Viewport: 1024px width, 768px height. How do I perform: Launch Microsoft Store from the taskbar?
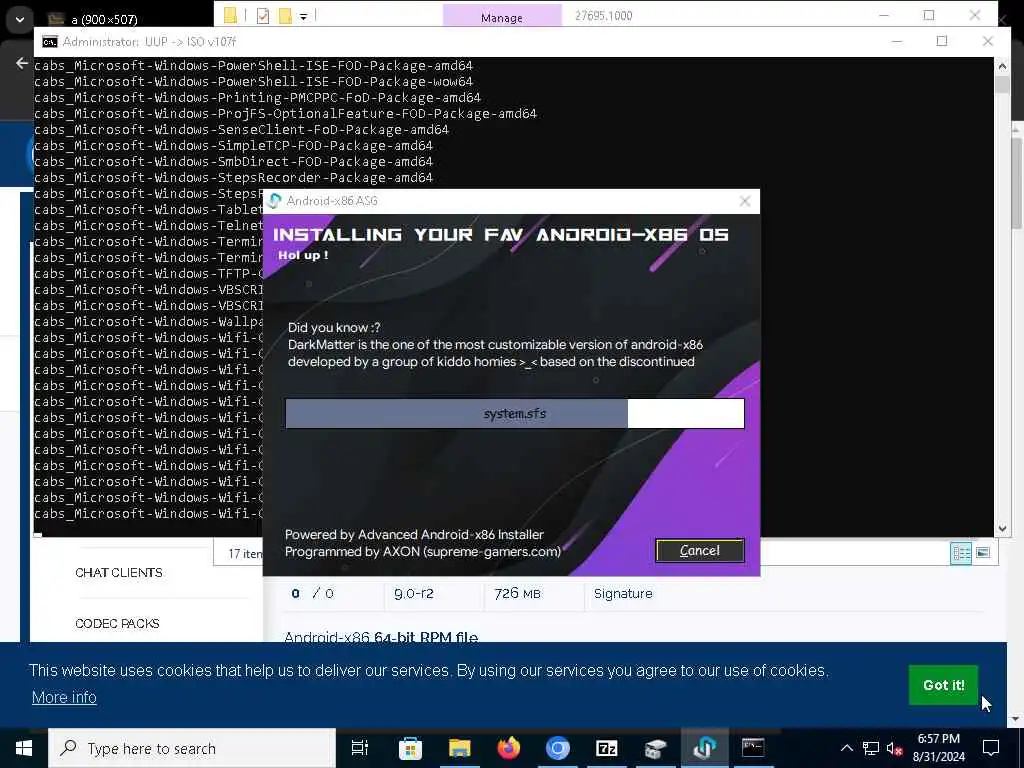pyautogui.click(x=410, y=748)
